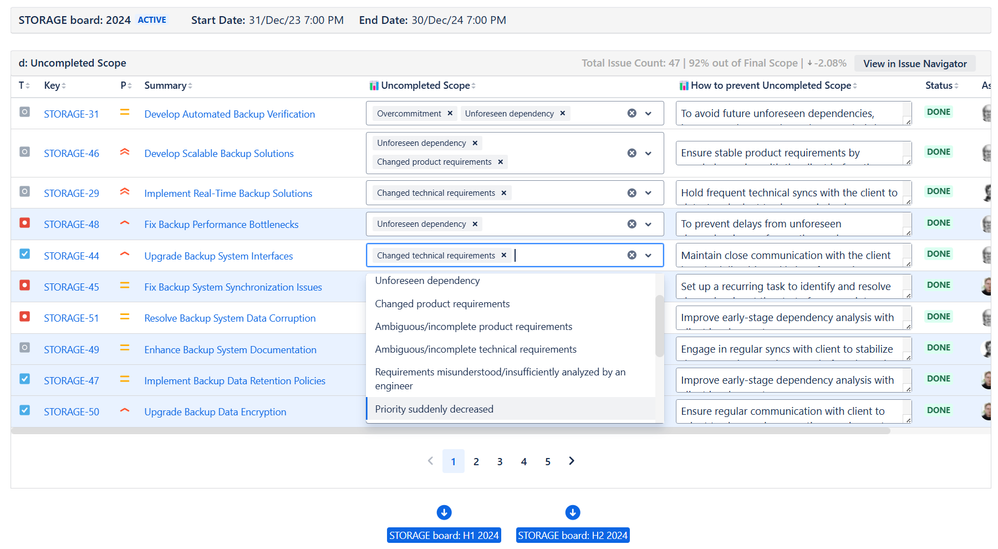Screen dimensions: 998x549
Task: Sort by the Summary column
Action: click(x=168, y=85)
